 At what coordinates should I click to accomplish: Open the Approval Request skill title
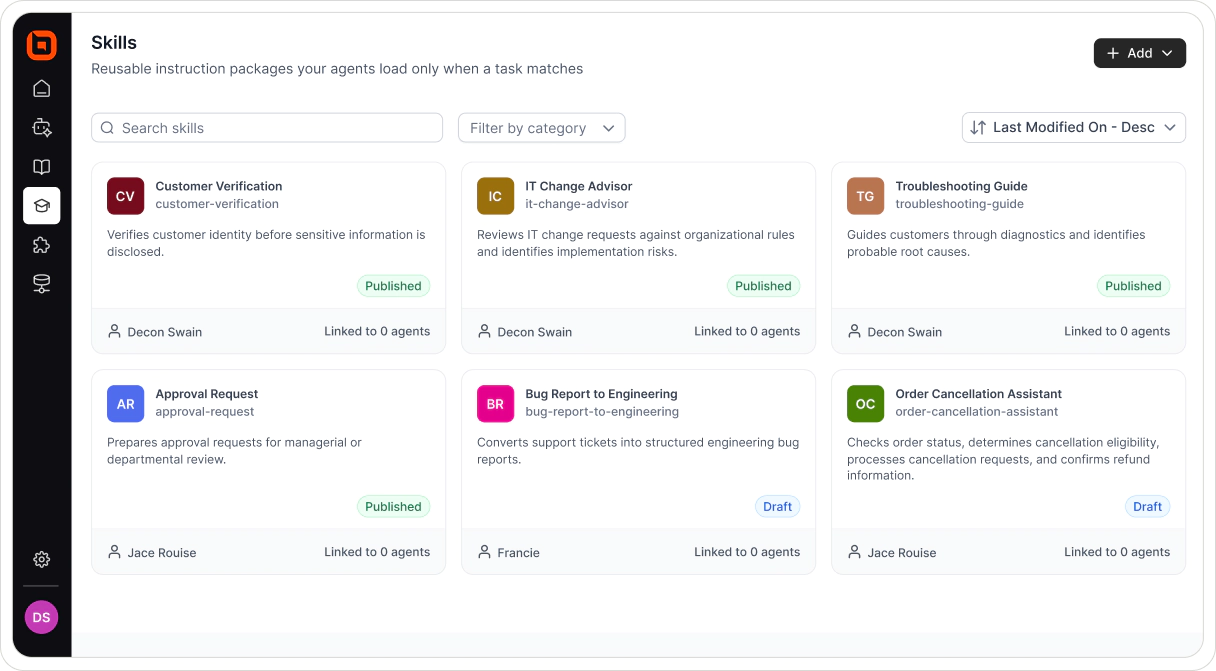click(x=207, y=394)
